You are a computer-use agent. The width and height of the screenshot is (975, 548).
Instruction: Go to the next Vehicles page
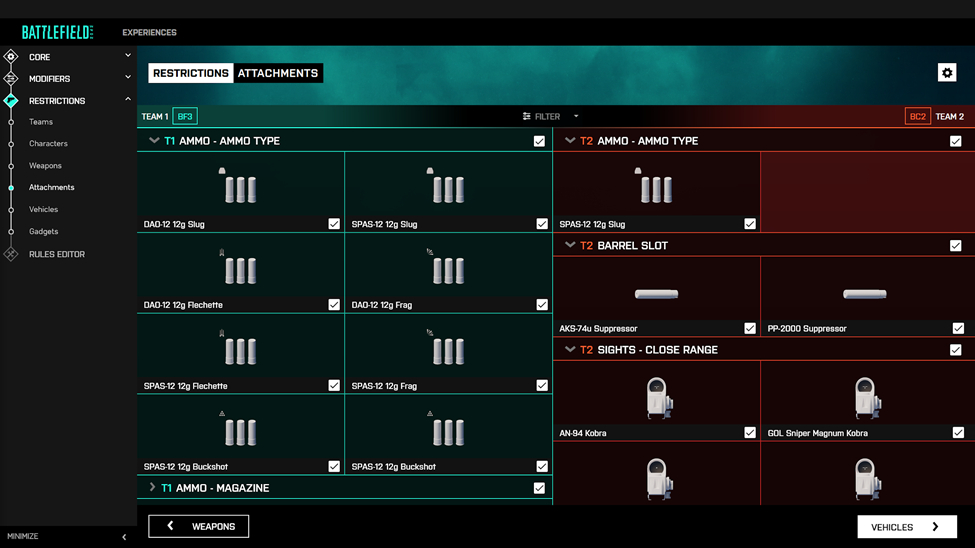coord(907,527)
